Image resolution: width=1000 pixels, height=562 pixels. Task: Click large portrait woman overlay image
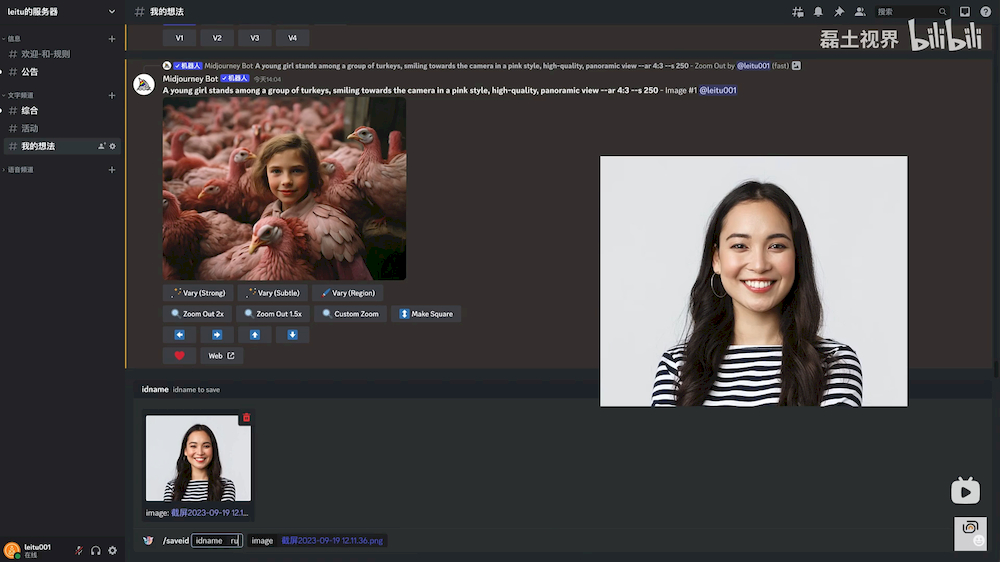pos(753,281)
